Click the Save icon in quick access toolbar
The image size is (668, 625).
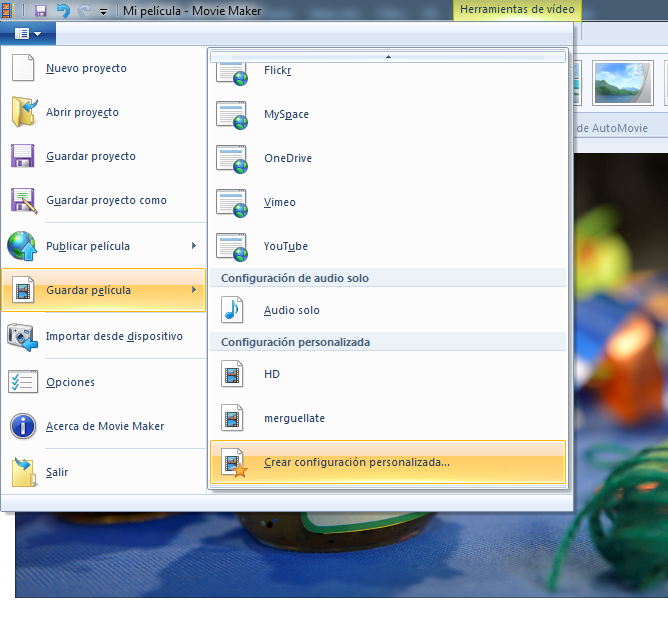pos(41,10)
